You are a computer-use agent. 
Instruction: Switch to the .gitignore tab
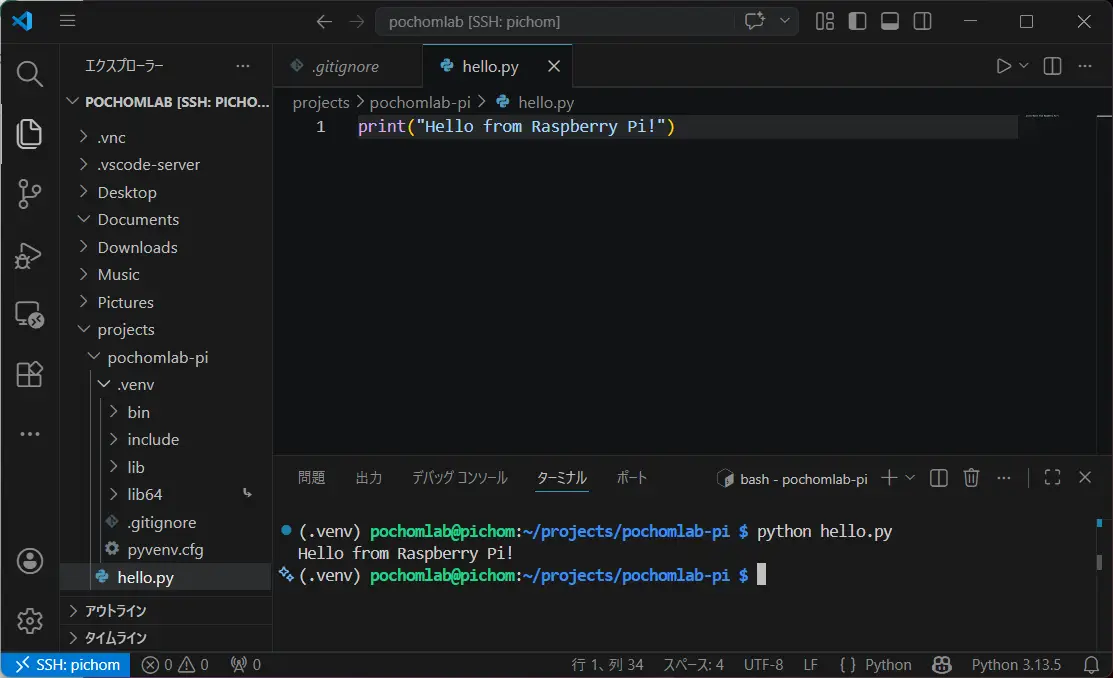pyautogui.click(x=346, y=66)
